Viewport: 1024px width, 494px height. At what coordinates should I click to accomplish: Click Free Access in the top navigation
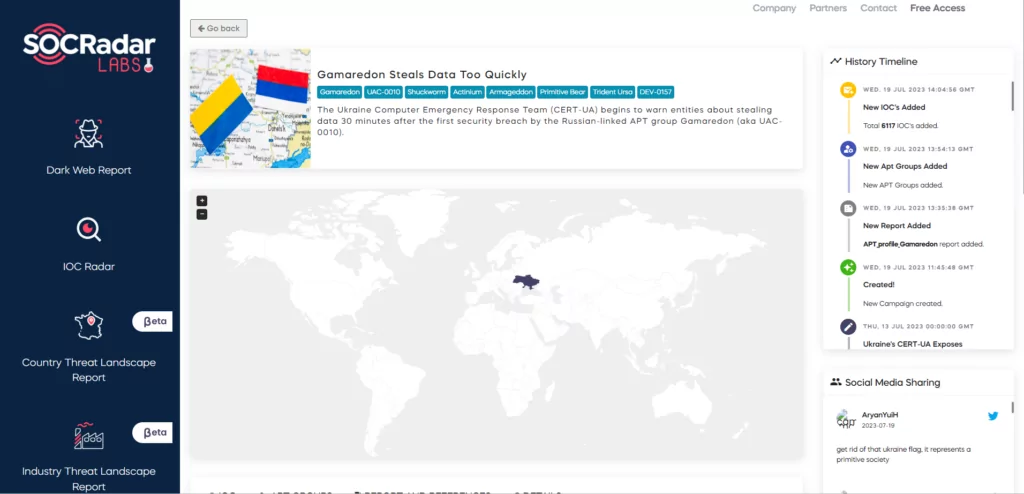(x=937, y=8)
